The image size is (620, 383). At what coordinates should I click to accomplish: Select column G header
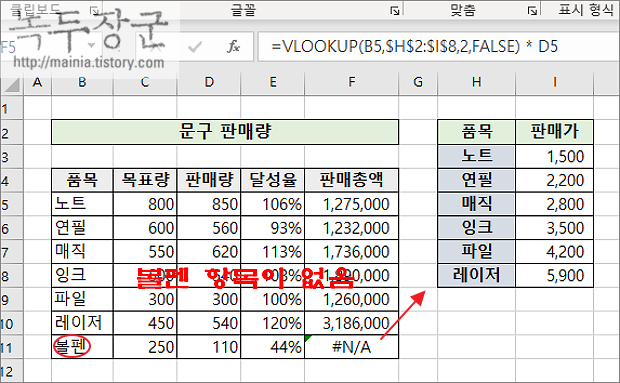(x=418, y=83)
